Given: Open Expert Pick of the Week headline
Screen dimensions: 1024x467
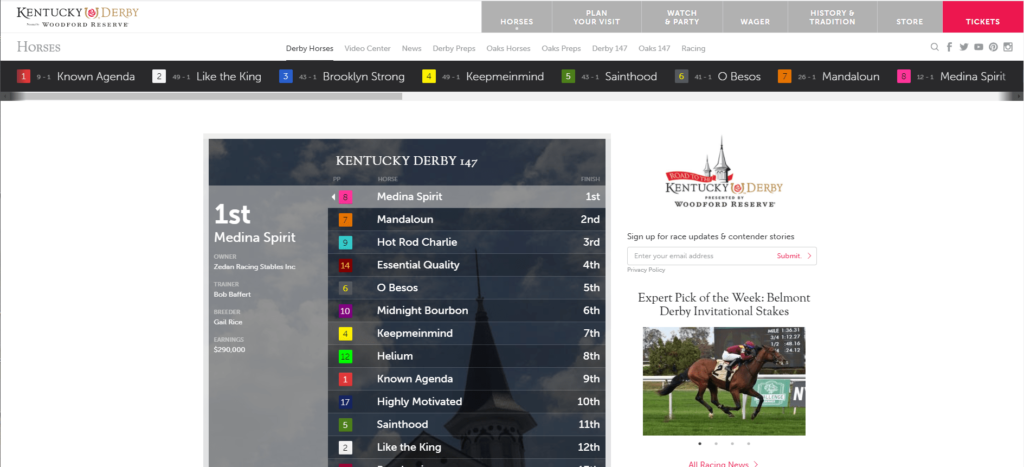Looking at the screenshot, I should 724,304.
